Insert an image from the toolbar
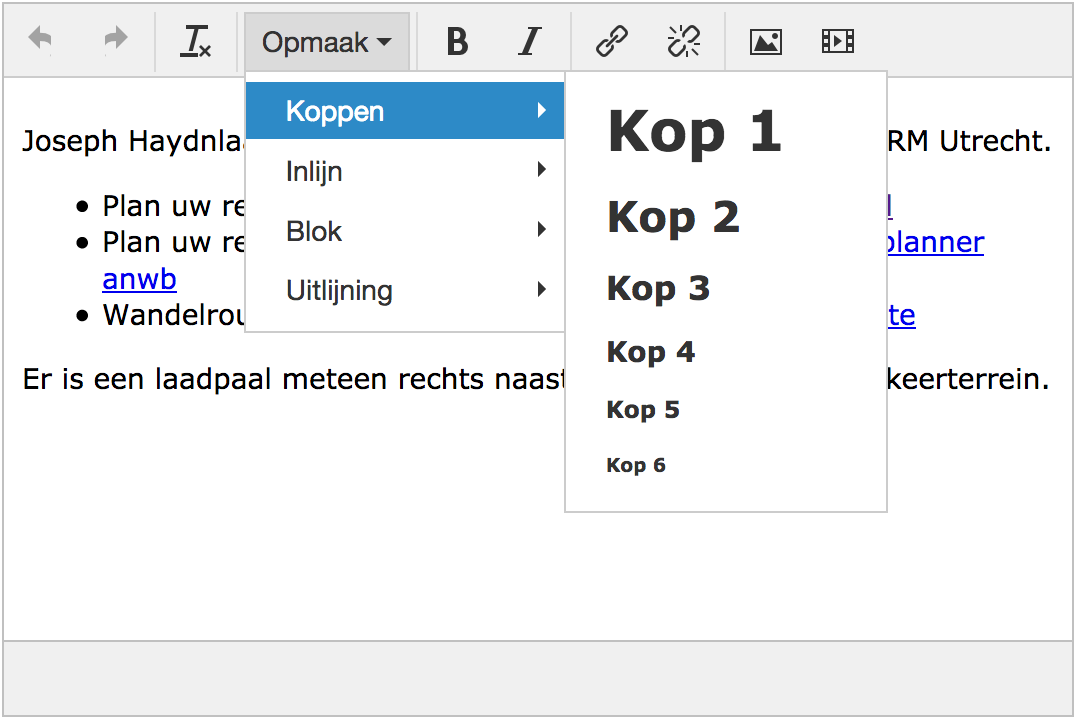The height and width of the screenshot is (722, 1080). (765, 41)
